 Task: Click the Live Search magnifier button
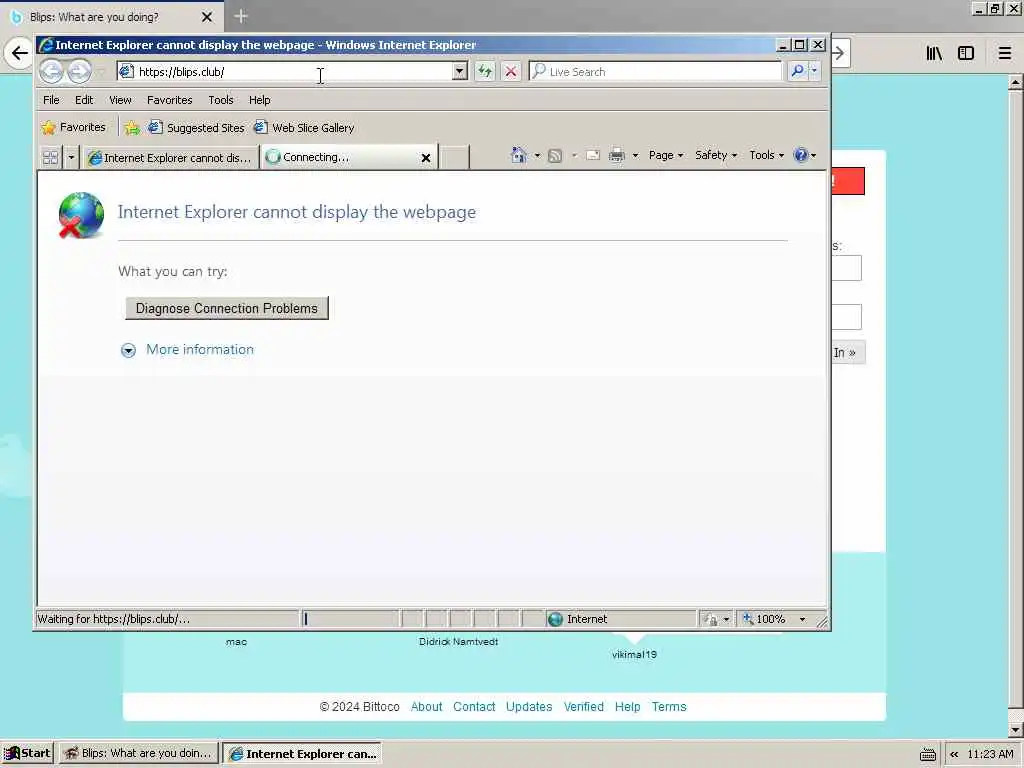[797, 71]
